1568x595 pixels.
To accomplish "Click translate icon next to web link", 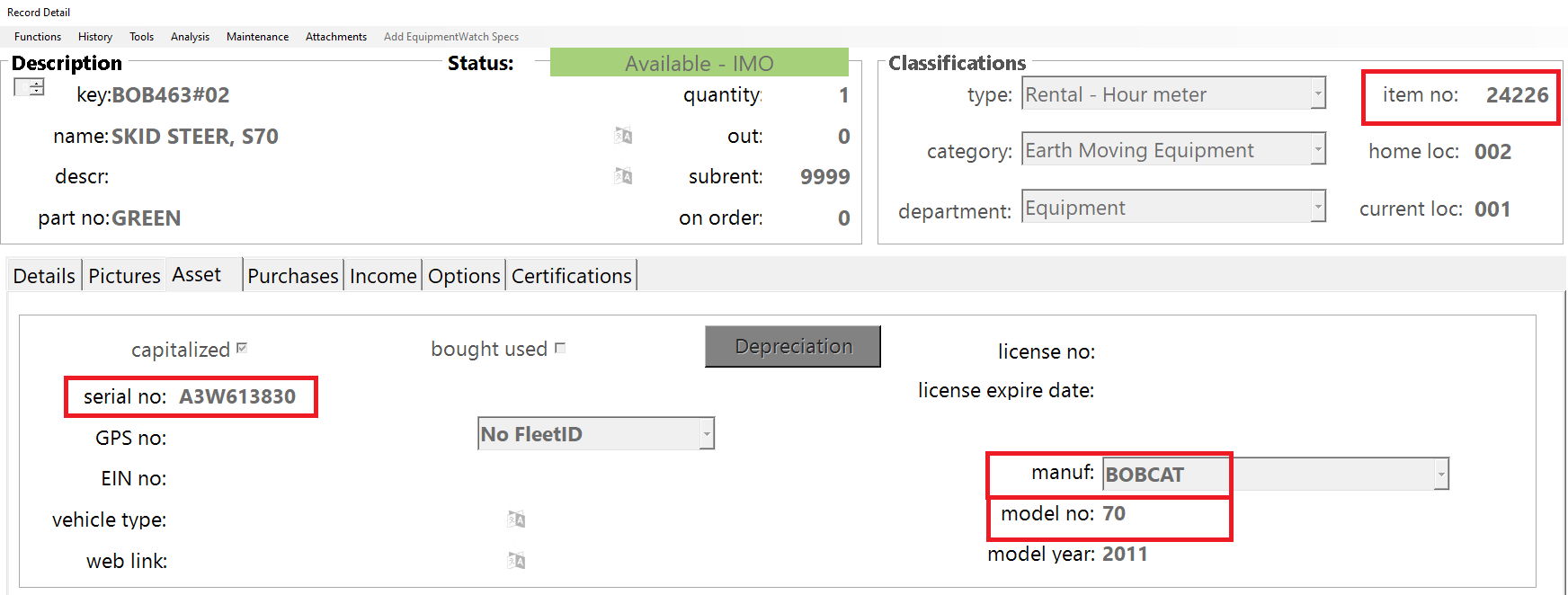I will (x=516, y=561).
